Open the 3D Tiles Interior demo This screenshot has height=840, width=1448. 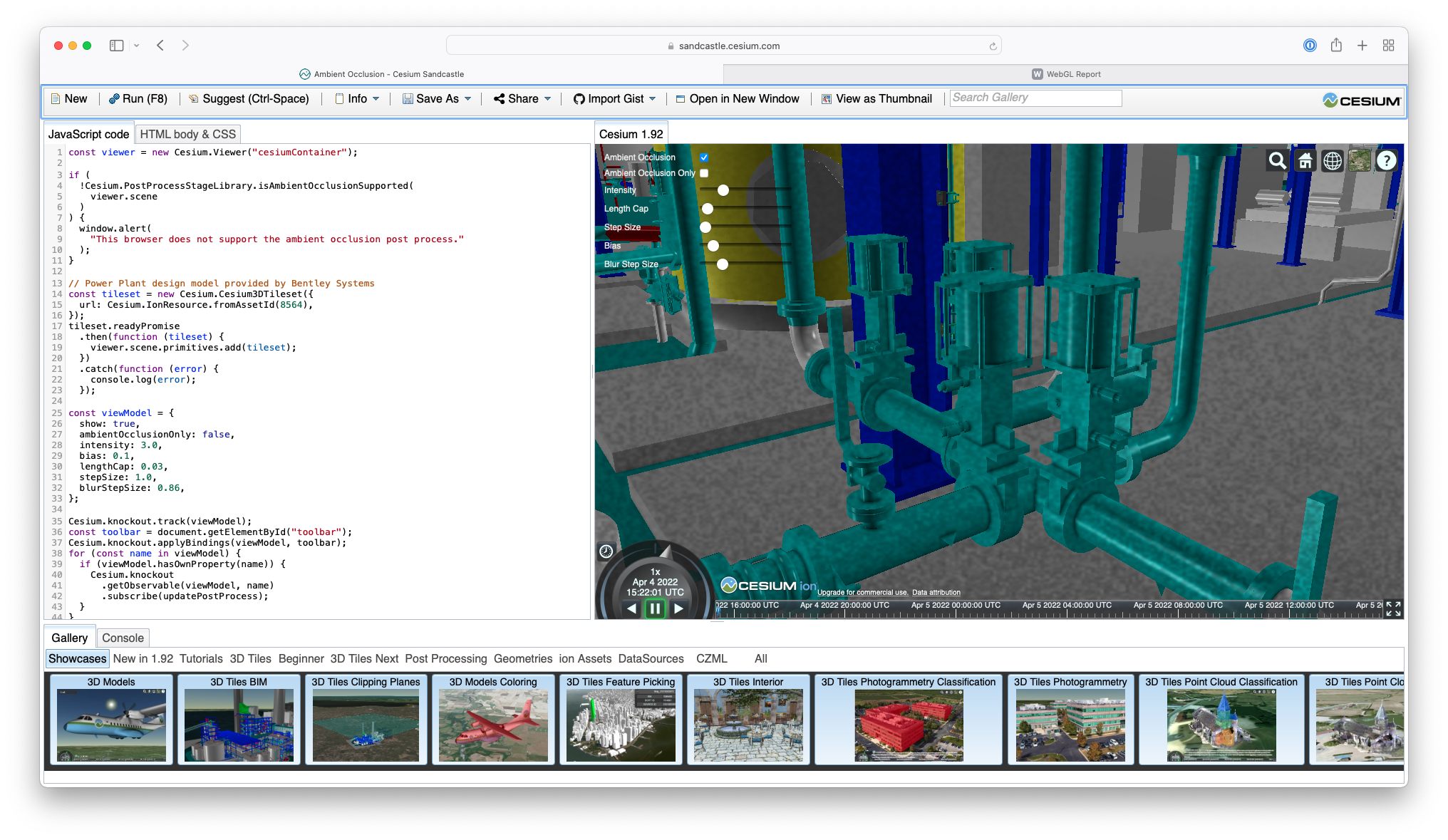(x=748, y=720)
